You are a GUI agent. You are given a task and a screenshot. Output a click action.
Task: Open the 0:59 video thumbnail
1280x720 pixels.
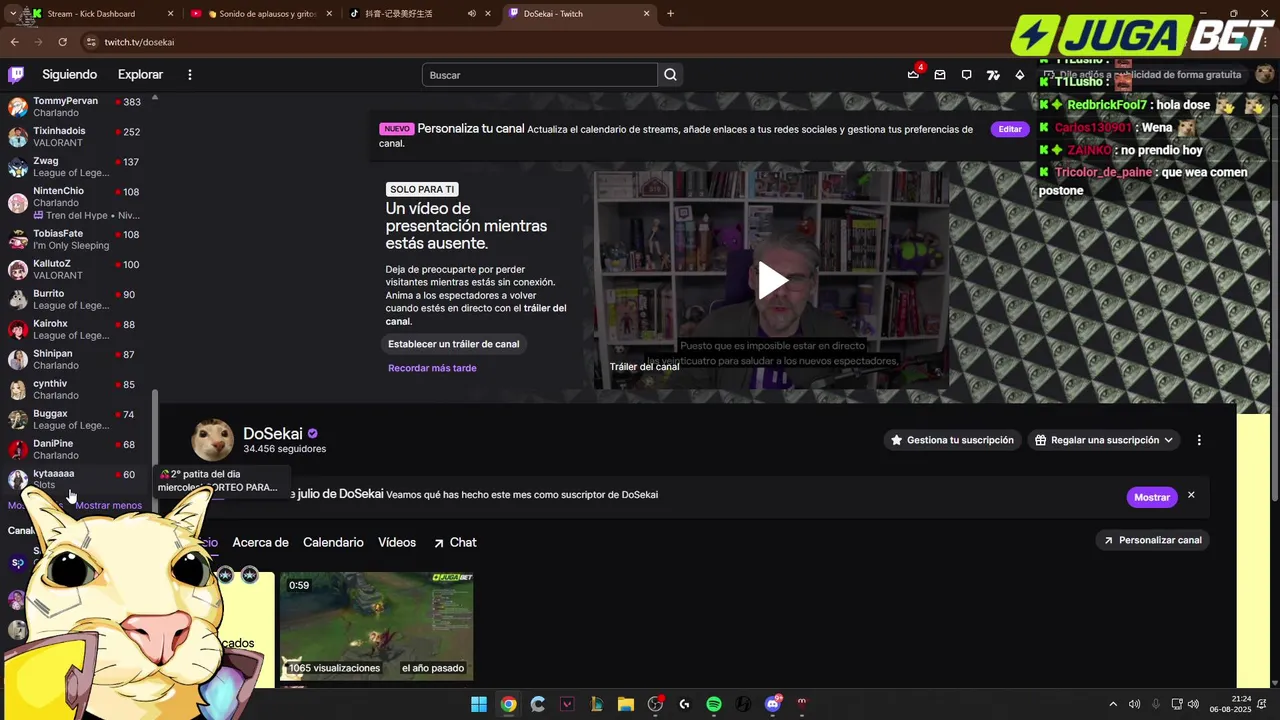pos(376,626)
